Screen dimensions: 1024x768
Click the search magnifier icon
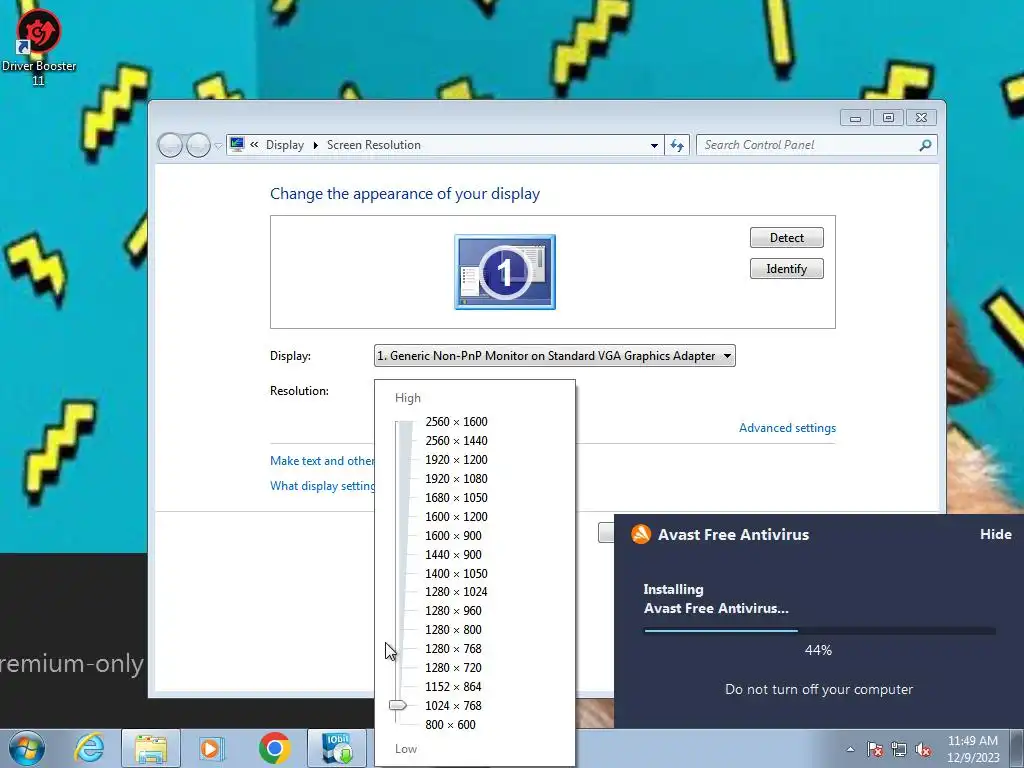point(925,145)
